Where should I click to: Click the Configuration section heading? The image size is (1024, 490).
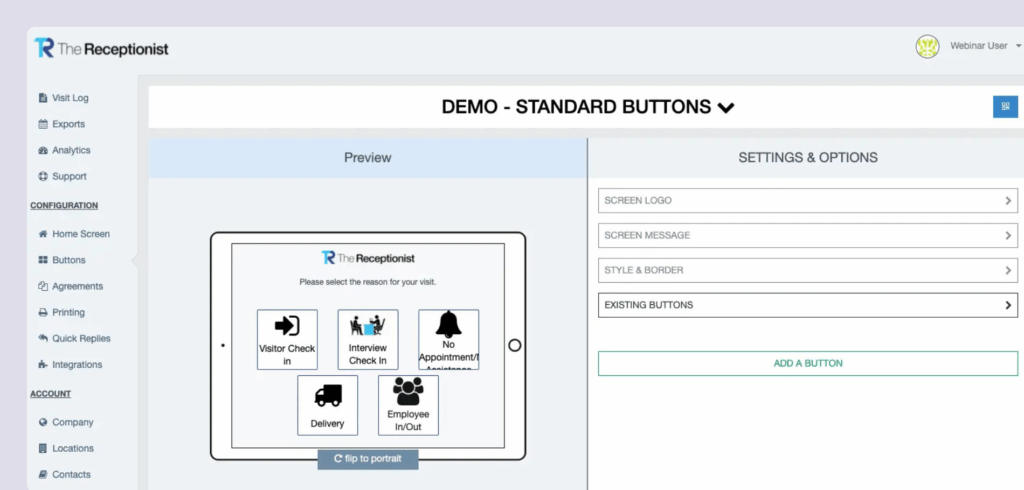point(64,205)
